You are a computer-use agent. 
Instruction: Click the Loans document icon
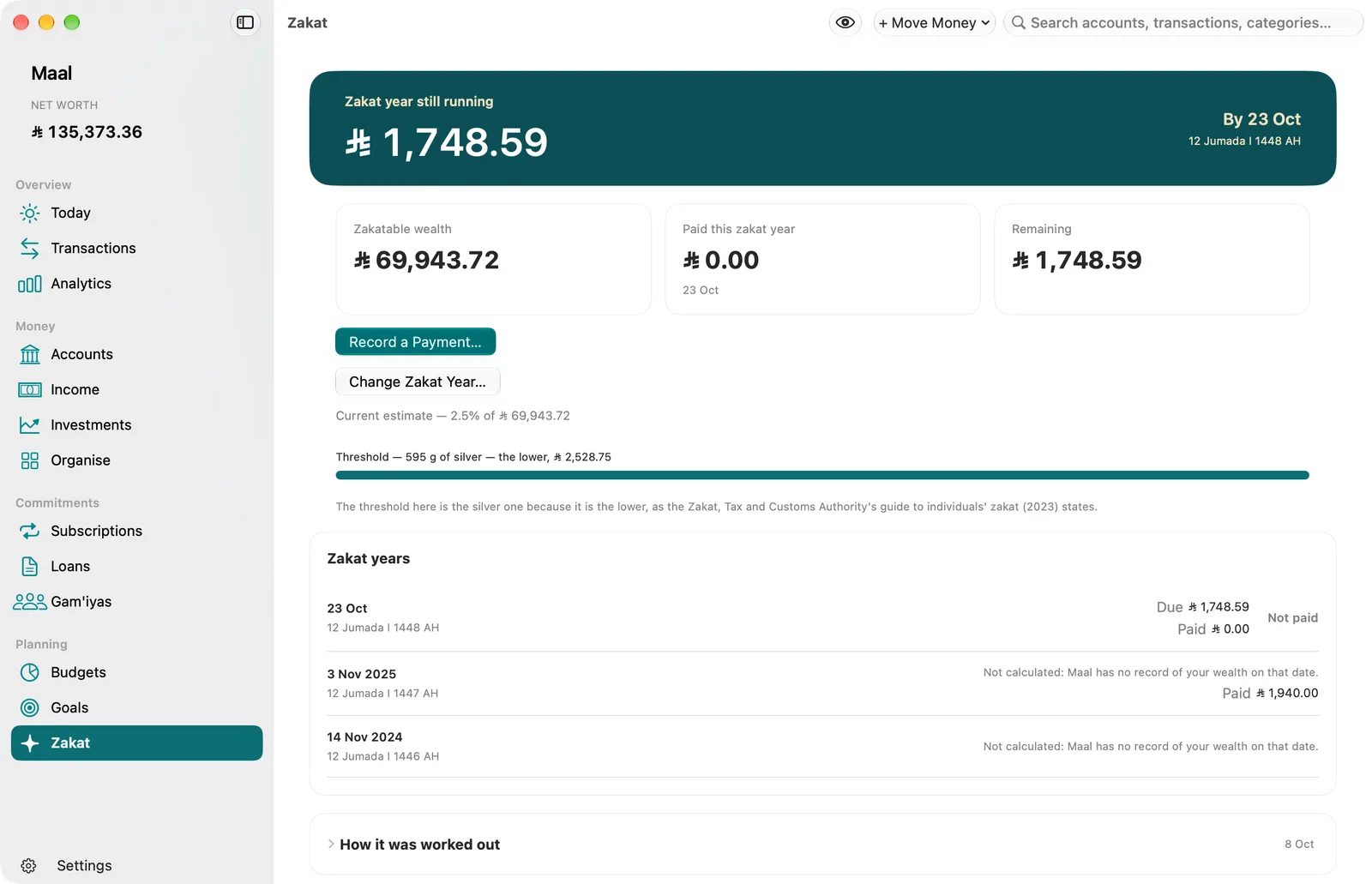30,566
